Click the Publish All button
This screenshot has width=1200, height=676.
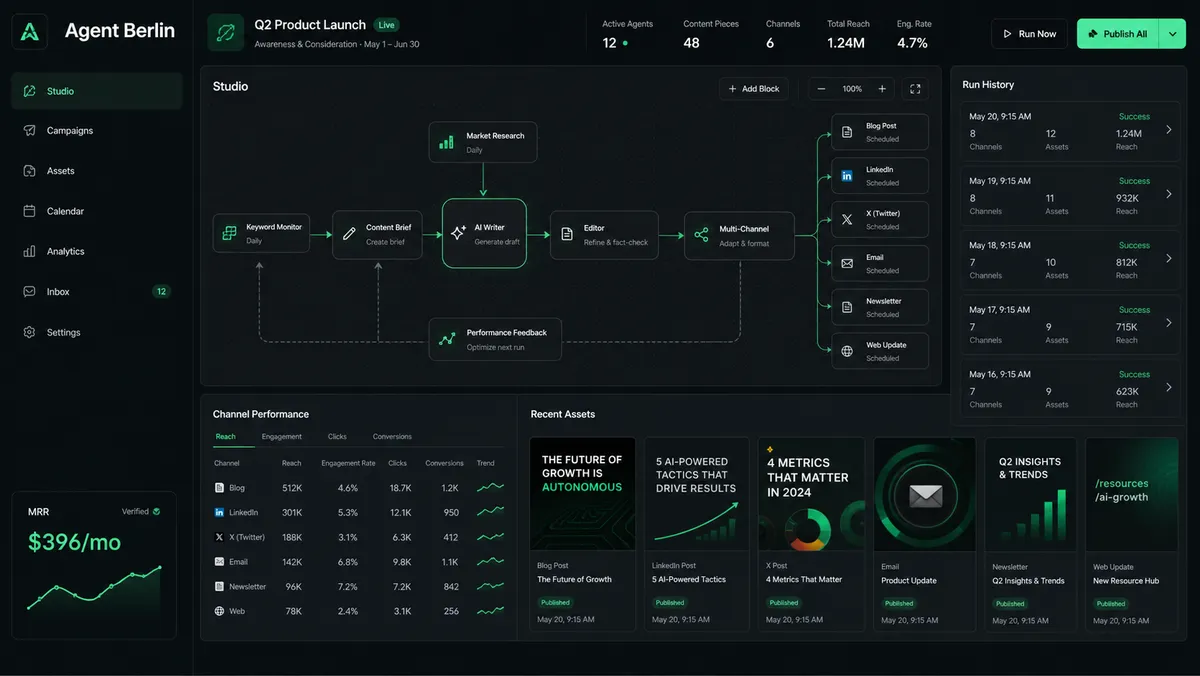pos(1117,34)
